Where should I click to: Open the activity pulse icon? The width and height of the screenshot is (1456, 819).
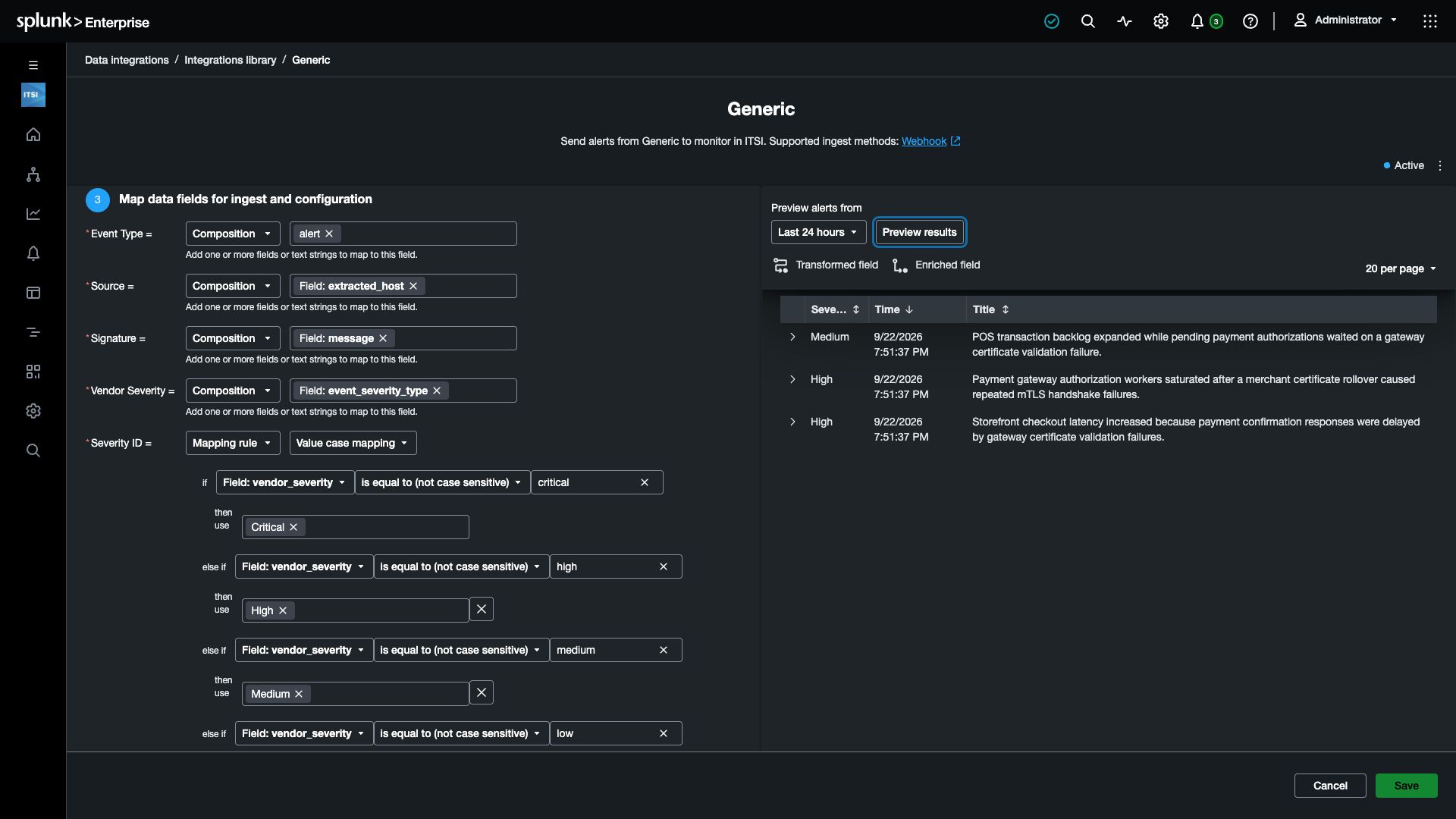(1124, 21)
